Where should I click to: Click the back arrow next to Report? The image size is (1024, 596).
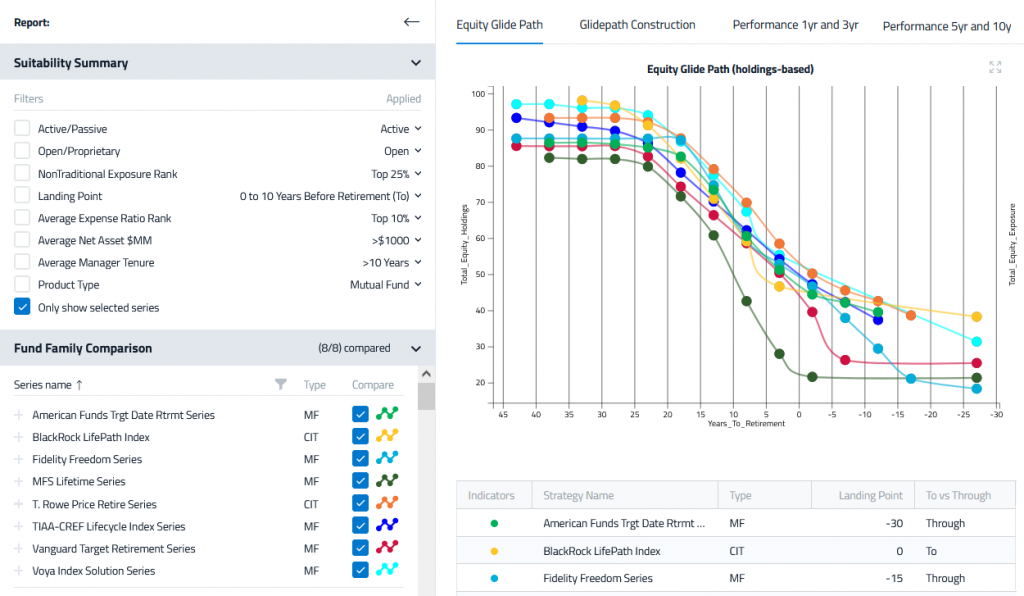(411, 22)
